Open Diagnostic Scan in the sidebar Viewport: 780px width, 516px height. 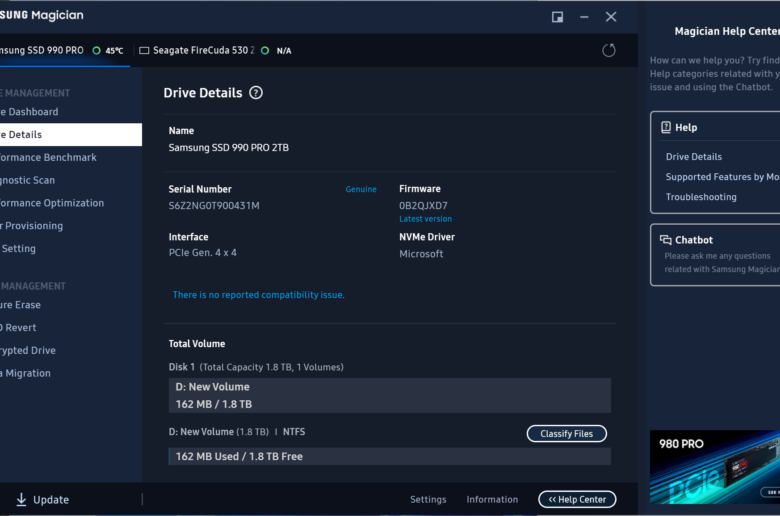[x=71, y=180]
